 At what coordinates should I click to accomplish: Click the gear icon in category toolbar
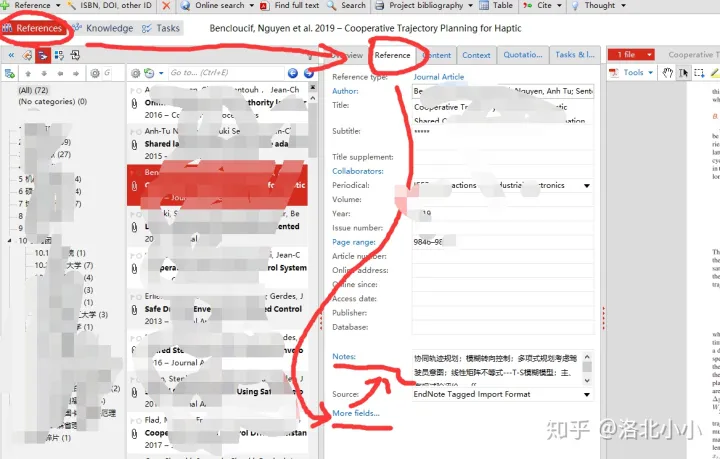pos(95,73)
